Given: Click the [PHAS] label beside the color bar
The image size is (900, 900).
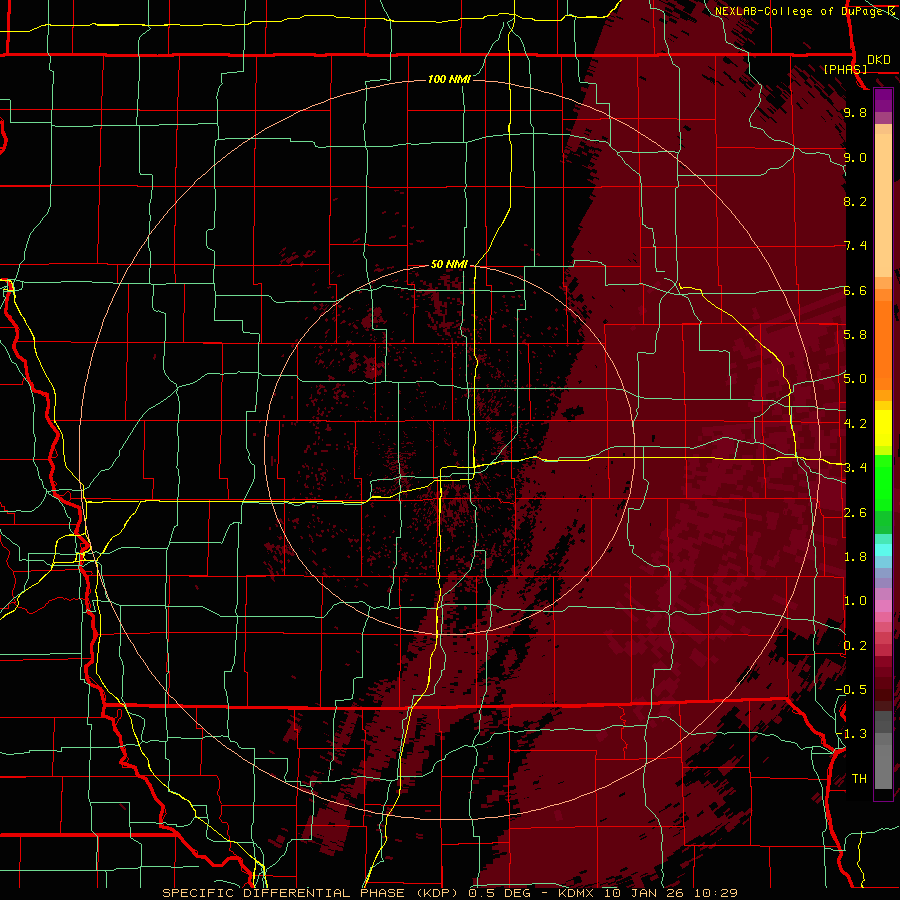Looking at the screenshot, I should (x=845, y=69).
